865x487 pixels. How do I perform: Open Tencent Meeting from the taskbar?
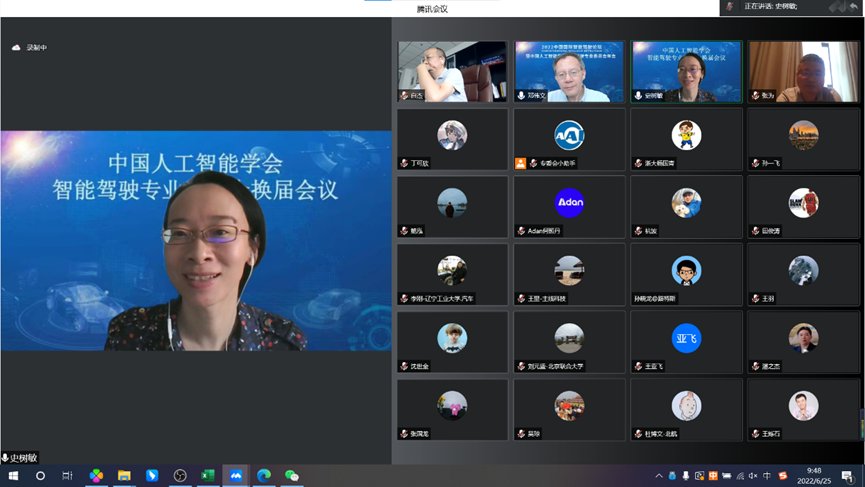pos(236,476)
